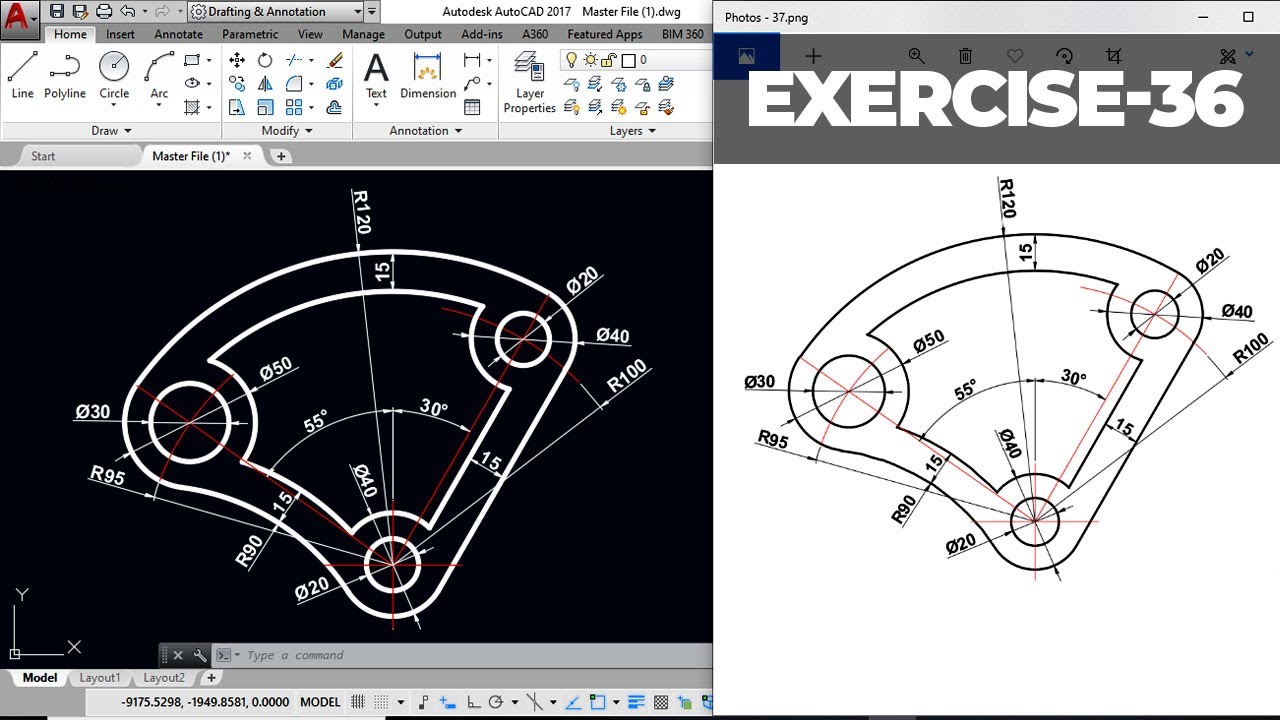
Task: Toggle lineweight display in status bar
Action: [634, 702]
